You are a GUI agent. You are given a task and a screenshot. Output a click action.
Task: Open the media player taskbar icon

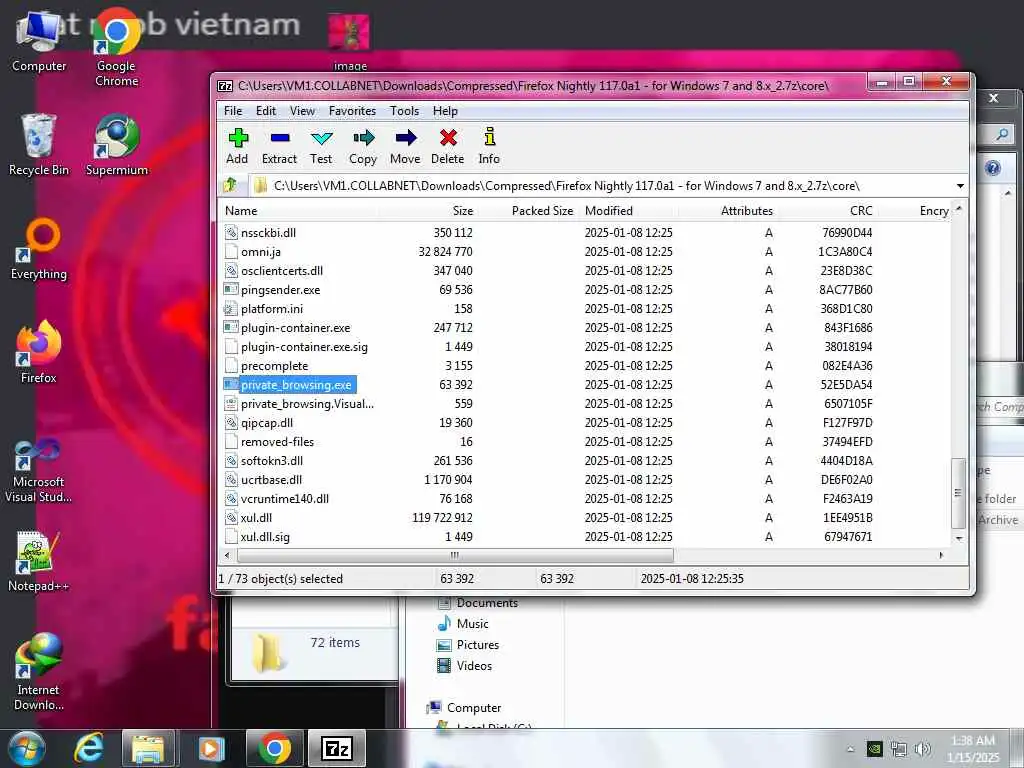click(x=210, y=748)
